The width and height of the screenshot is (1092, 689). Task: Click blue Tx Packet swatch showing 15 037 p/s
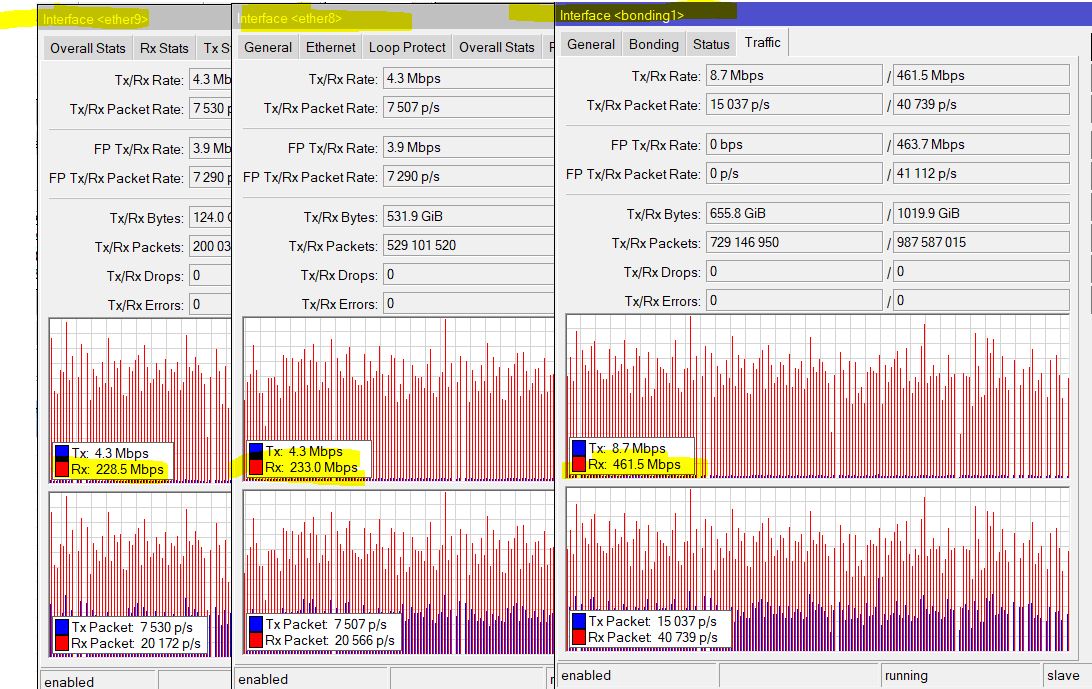pos(579,622)
